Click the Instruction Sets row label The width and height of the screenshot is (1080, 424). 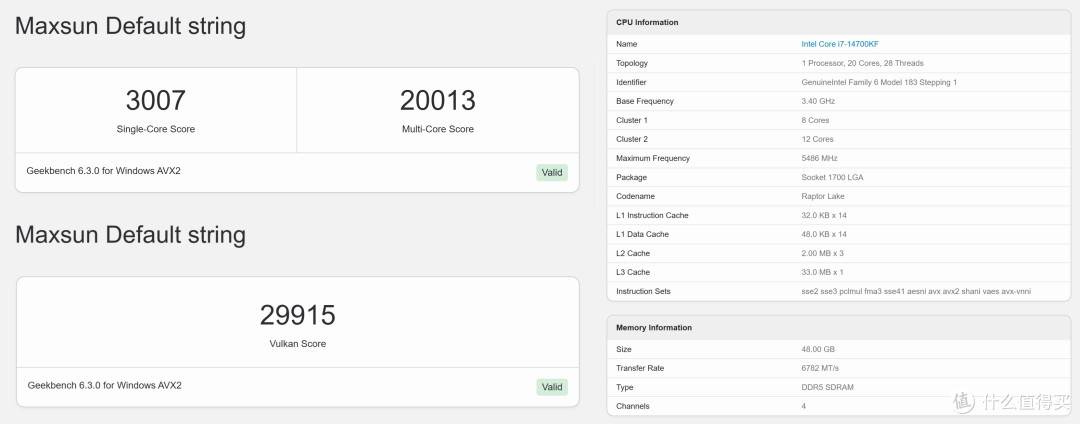[x=643, y=292]
